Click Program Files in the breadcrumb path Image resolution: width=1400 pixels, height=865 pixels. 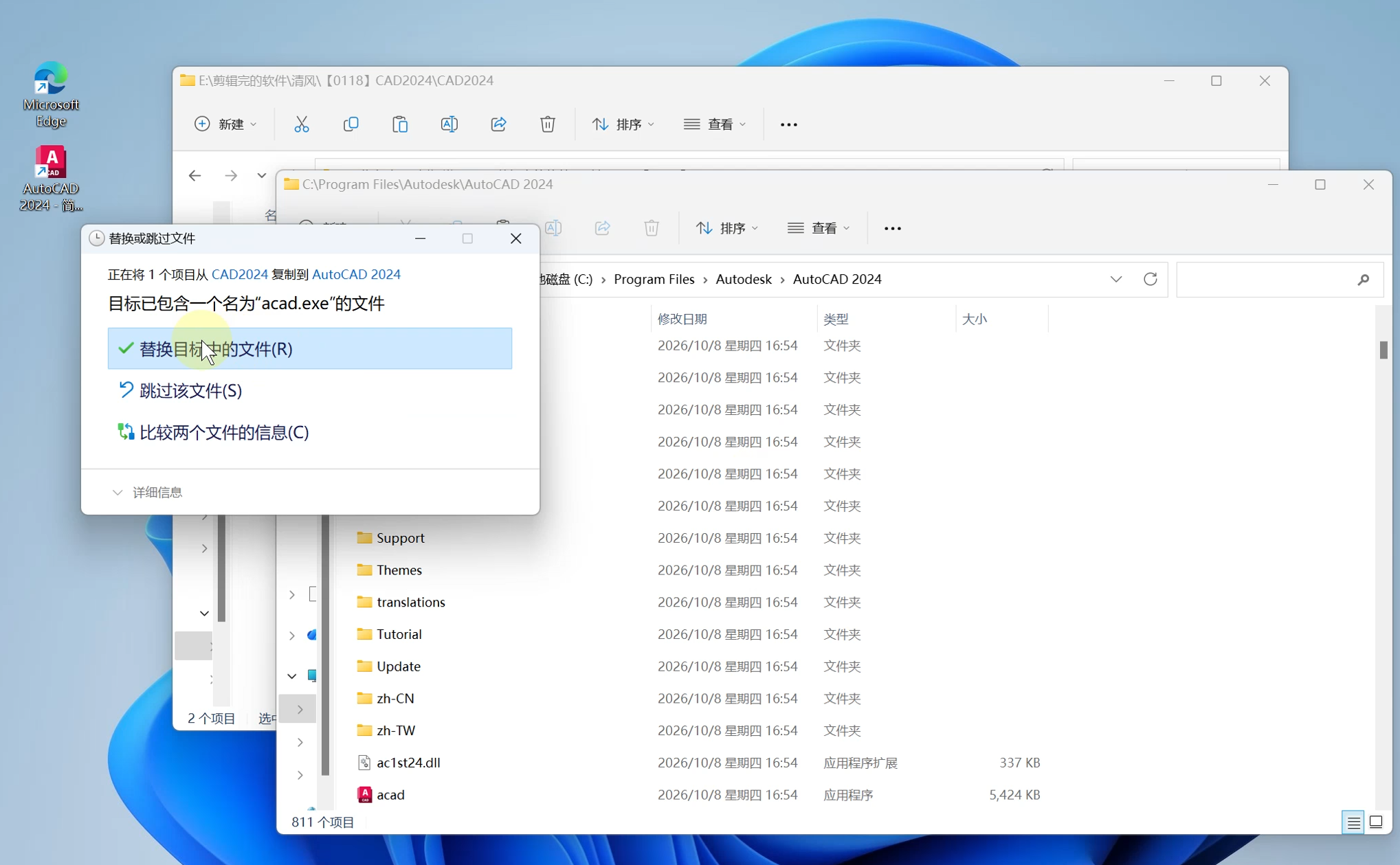pyautogui.click(x=654, y=279)
